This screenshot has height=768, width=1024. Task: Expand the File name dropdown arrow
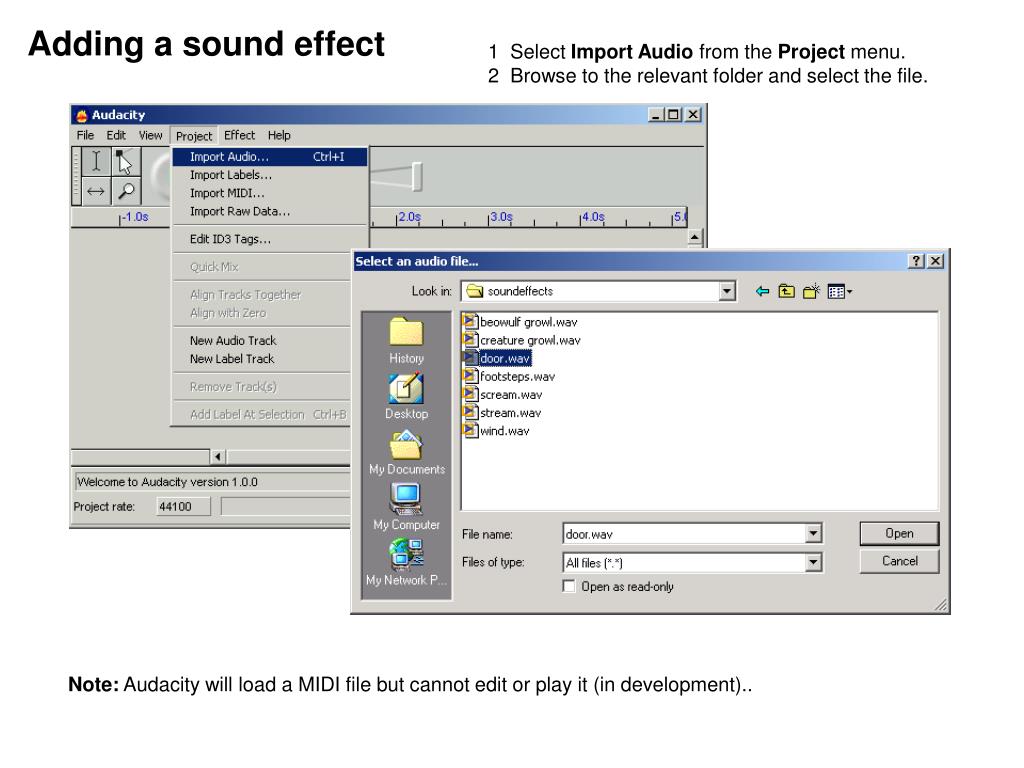click(x=813, y=534)
